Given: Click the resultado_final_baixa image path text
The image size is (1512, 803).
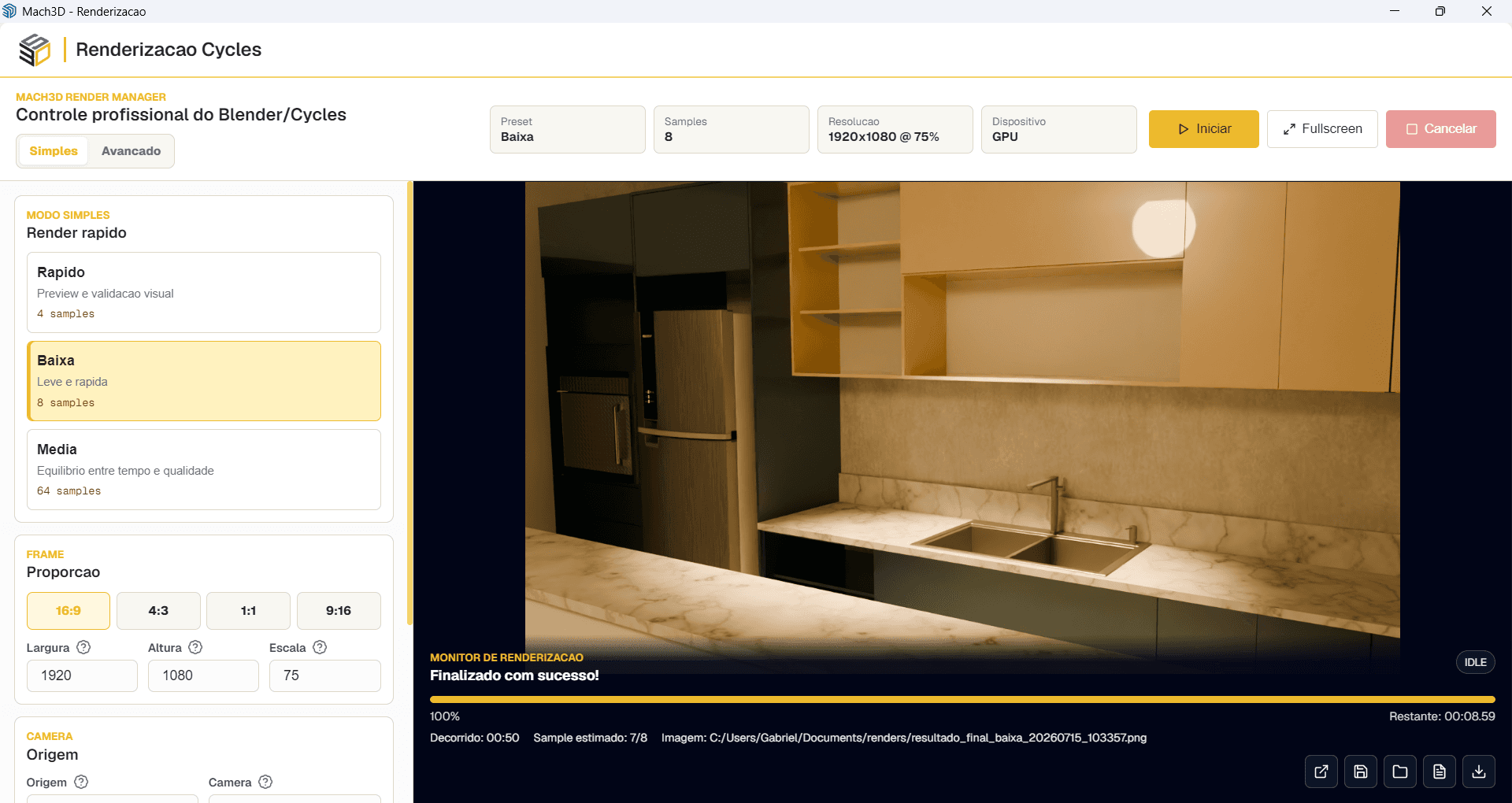Looking at the screenshot, I should click(x=904, y=738).
